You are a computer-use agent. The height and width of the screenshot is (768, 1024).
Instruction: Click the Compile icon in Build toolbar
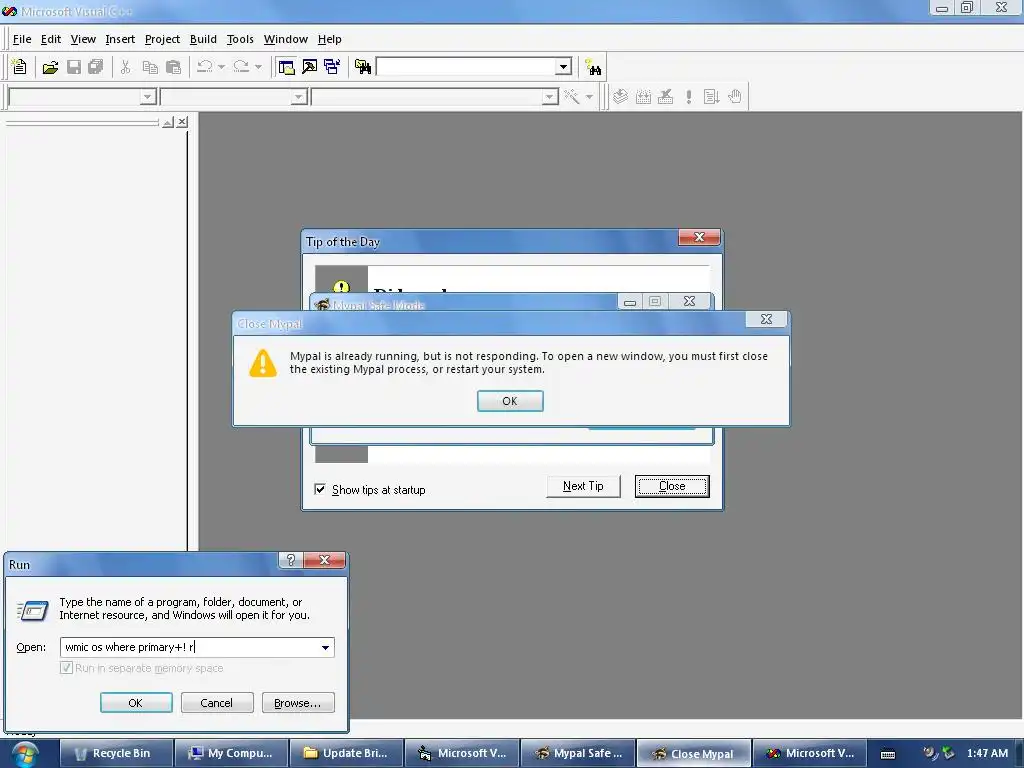(x=620, y=97)
